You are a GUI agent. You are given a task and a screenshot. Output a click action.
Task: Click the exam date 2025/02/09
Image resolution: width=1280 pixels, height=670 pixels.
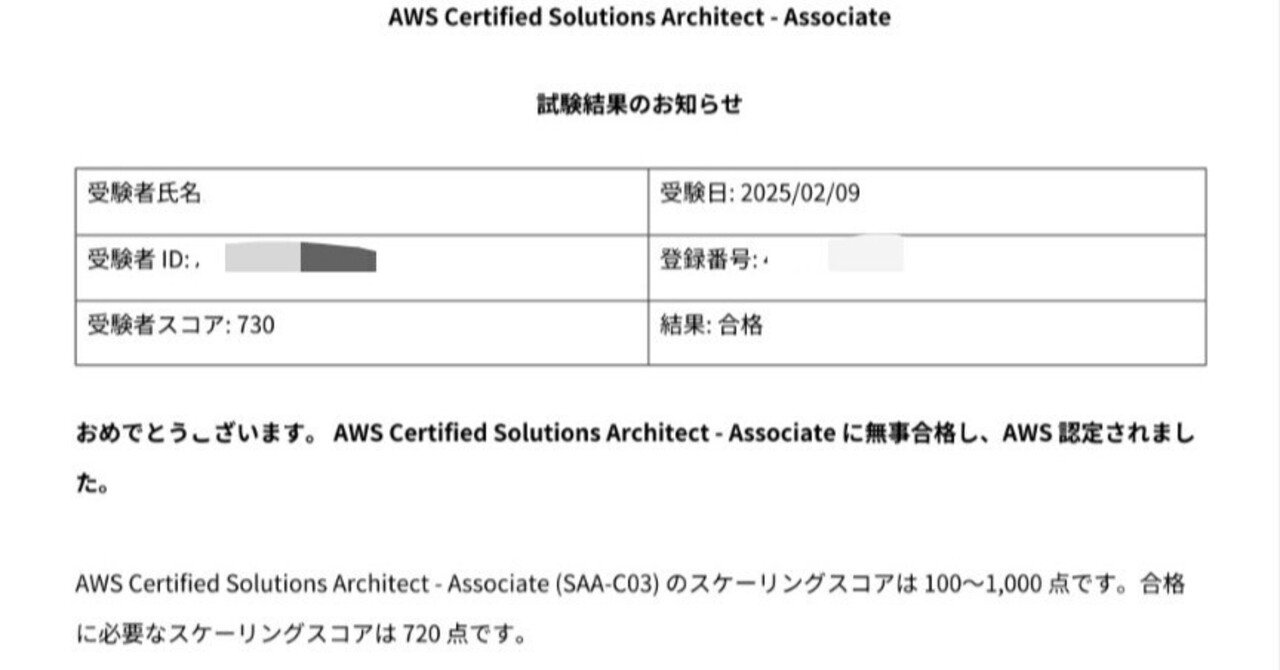[x=799, y=194]
